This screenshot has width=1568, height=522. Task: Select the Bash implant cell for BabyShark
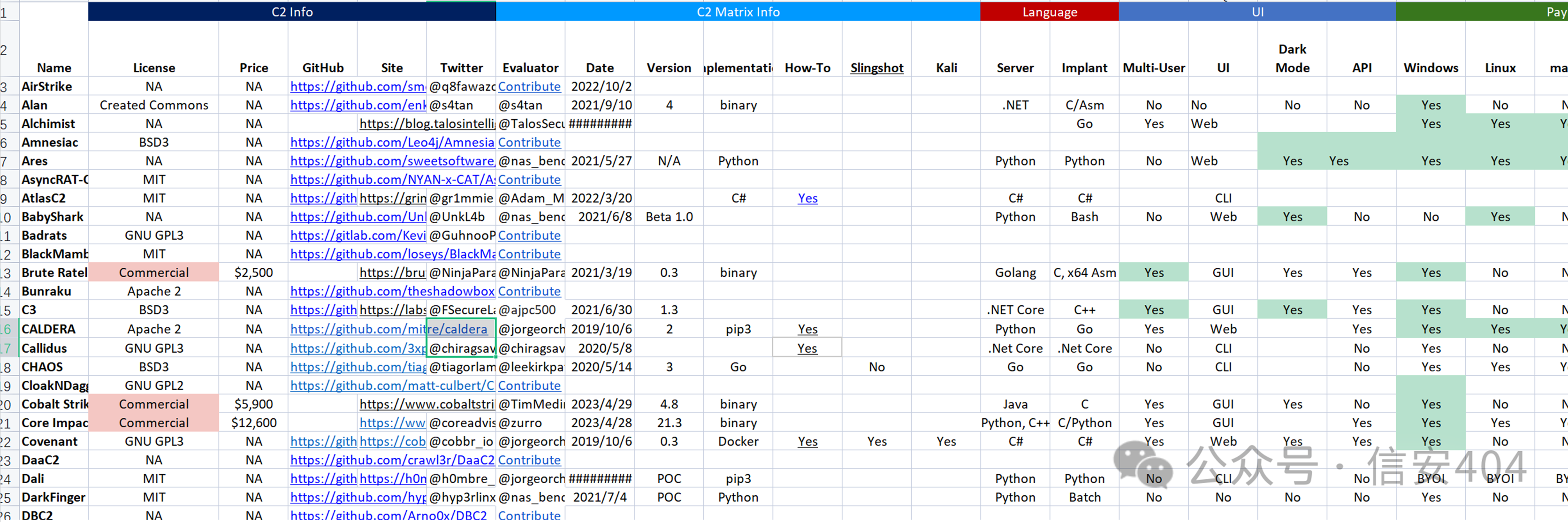[x=1084, y=217]
